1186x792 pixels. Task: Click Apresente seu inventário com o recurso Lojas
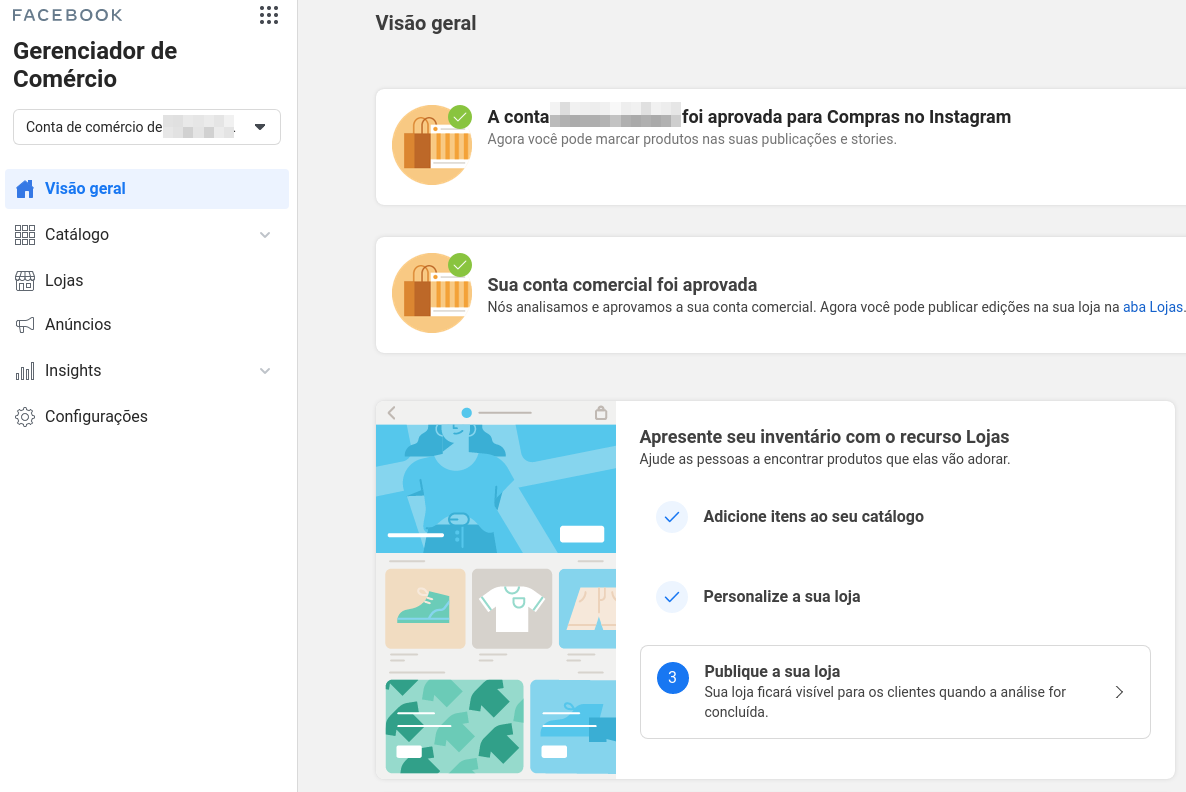pos(824,437)
